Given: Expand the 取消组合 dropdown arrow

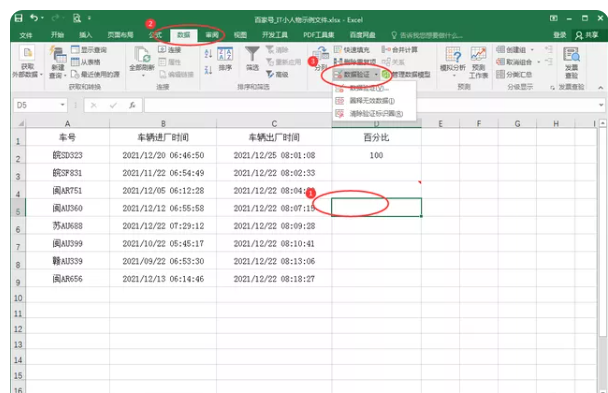Looking at the screenshot, I should pyautogui.click(x=538, y=62).
